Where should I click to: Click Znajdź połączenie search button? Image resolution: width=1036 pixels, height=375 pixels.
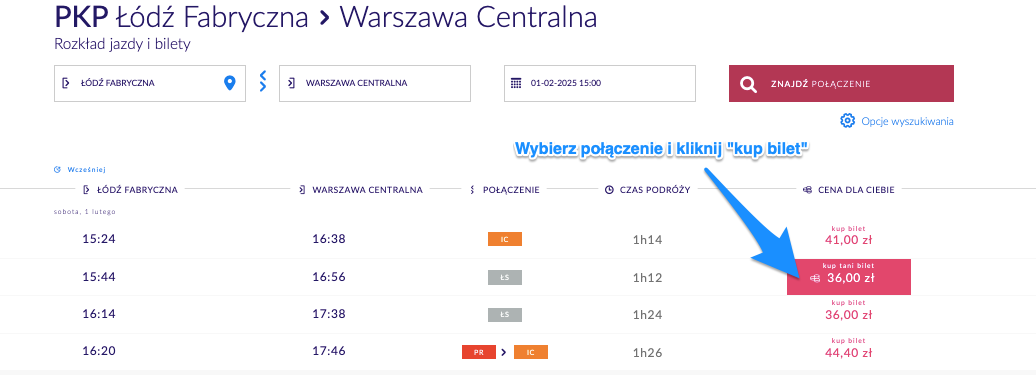(x=841, y=83)
